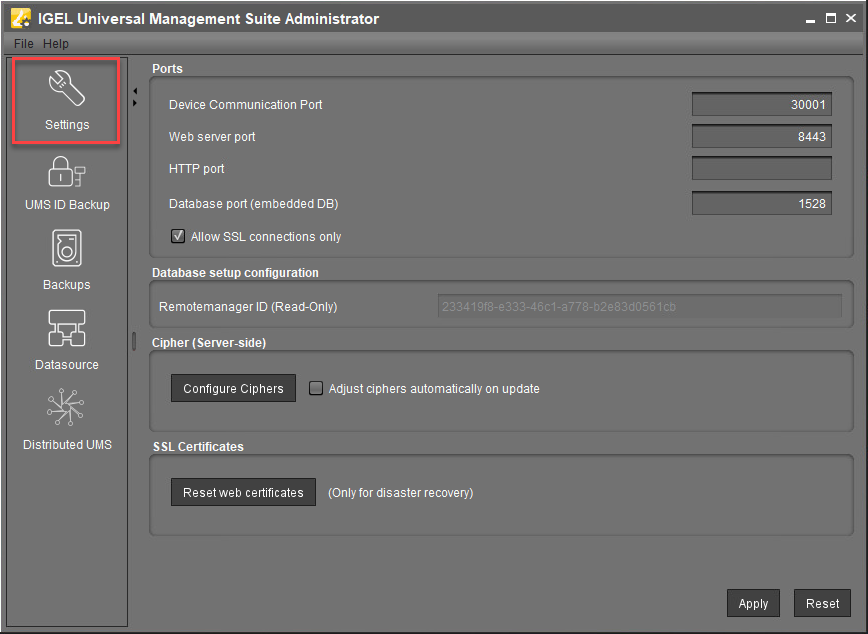Click the panel divider handle near Cipher section
Screen dimensions: 868x634
(x=133, y=342)
